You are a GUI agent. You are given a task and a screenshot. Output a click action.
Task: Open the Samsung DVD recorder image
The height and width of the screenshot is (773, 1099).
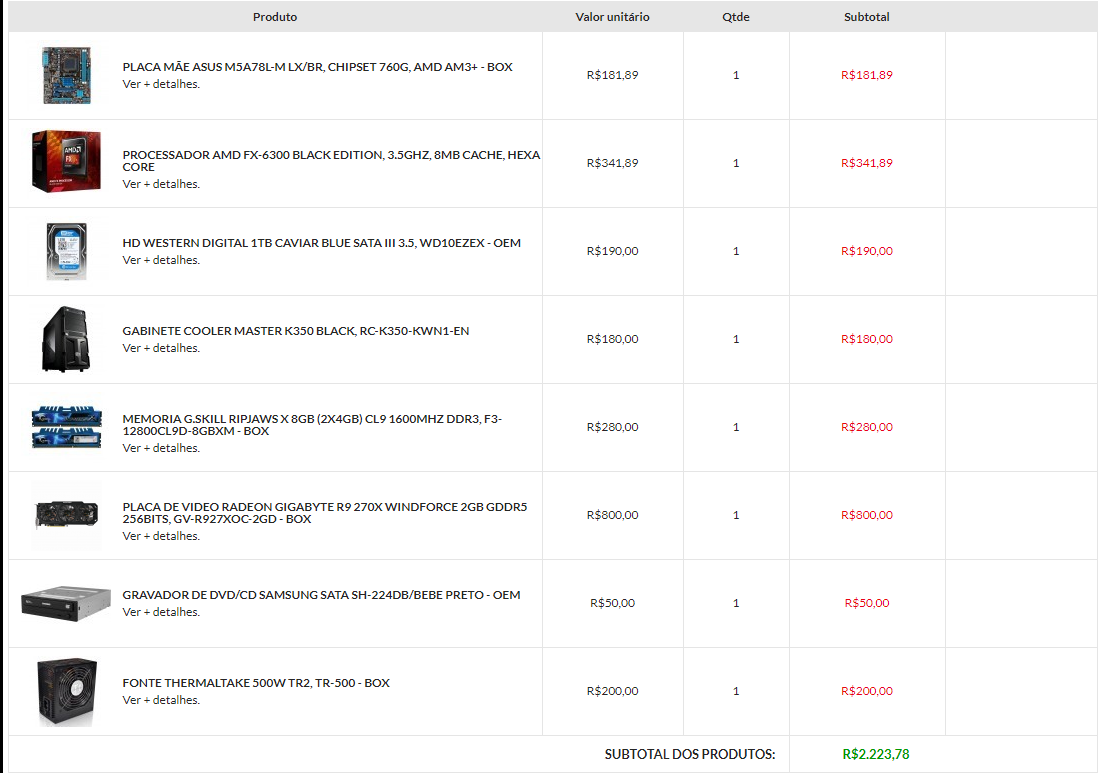coord(66,603)
